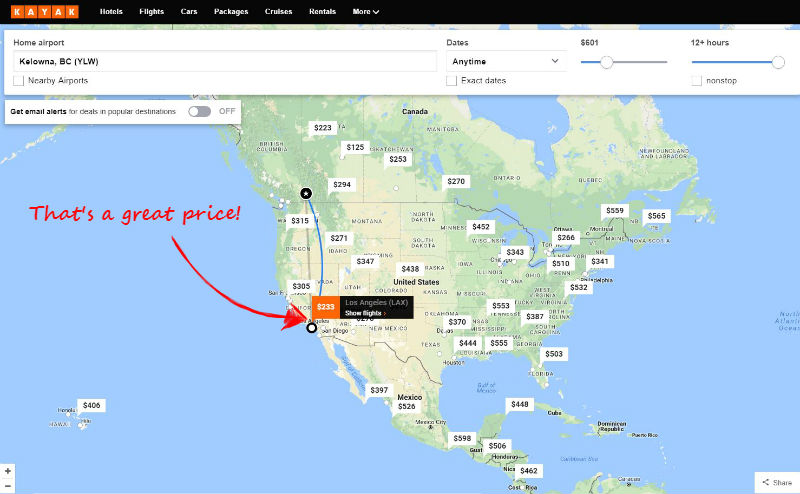800x494 pixels.
Task: Zoom out the map with minus button
Action: [x=8, y=486]
